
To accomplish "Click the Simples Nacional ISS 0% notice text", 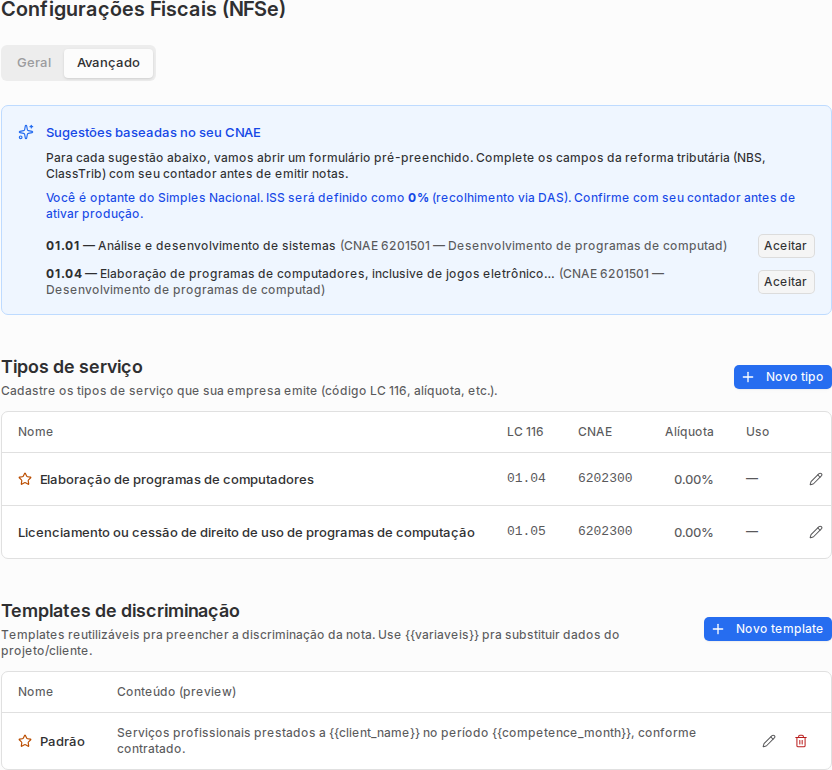I will point(420,205).
